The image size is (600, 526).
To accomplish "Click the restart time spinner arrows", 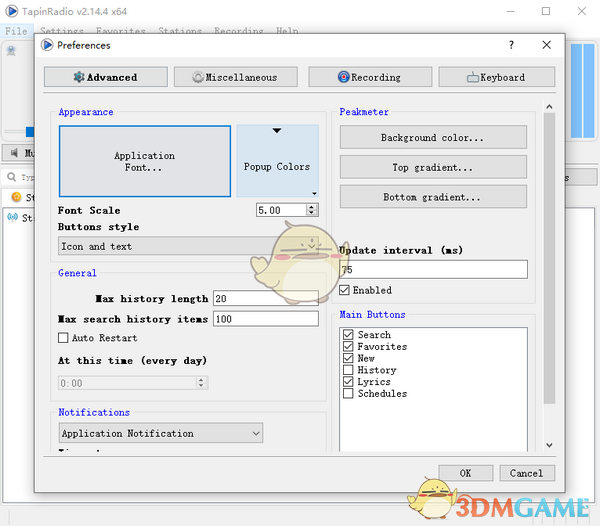I will [x=201, y=383].
